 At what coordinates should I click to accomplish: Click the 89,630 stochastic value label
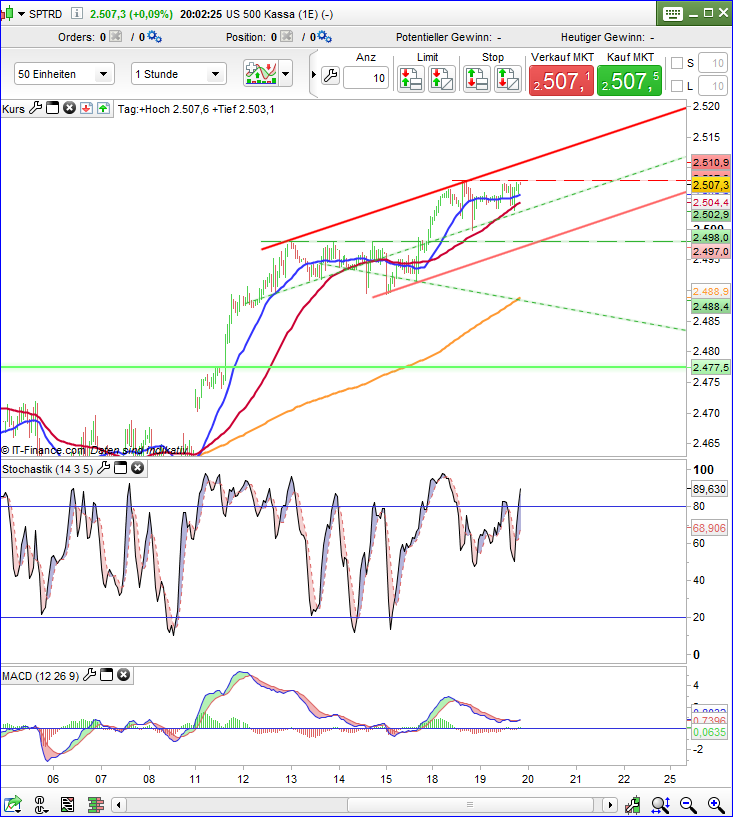coord(709,489)
